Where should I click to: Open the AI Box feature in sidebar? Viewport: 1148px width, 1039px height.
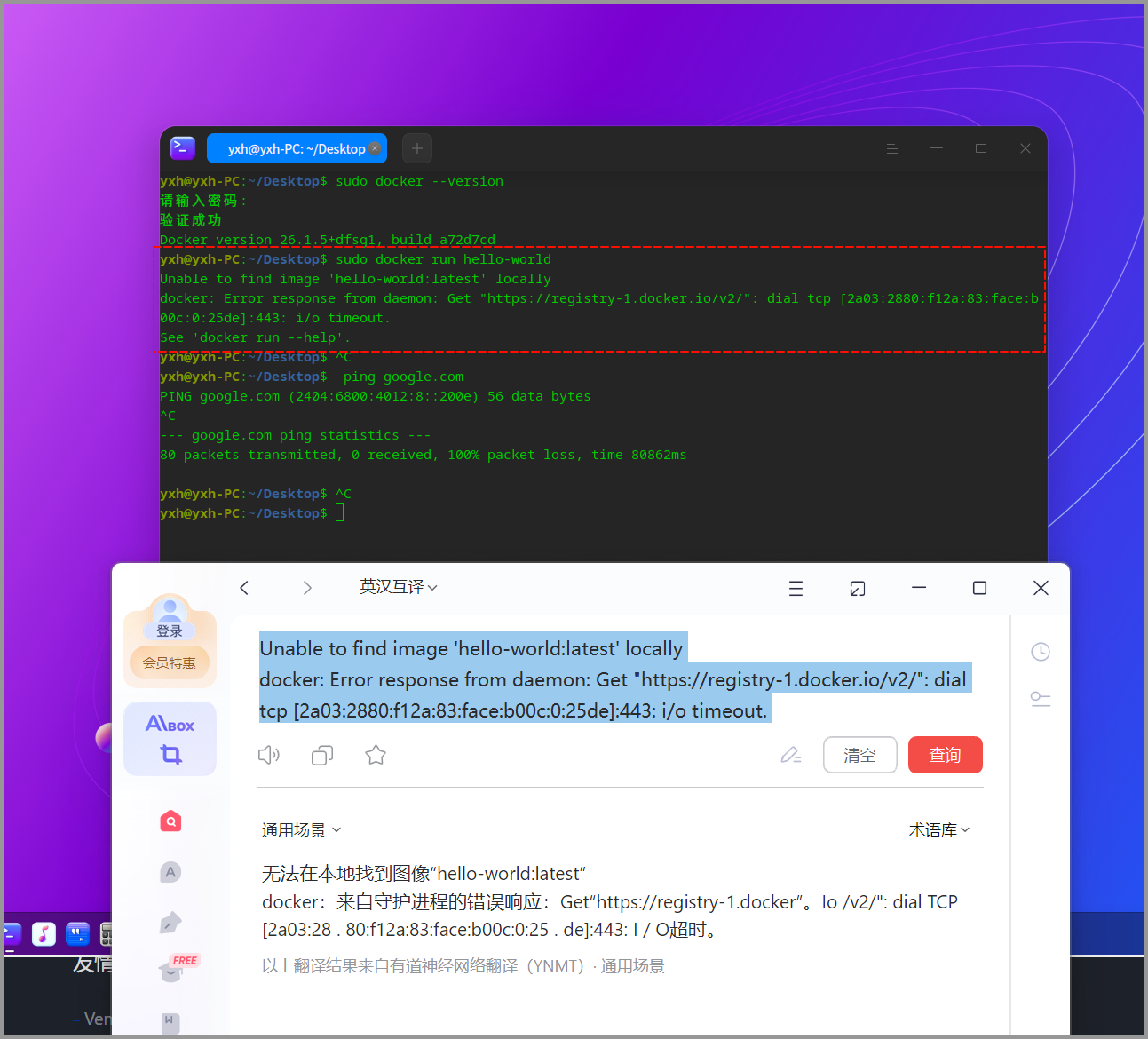(170, 725)
